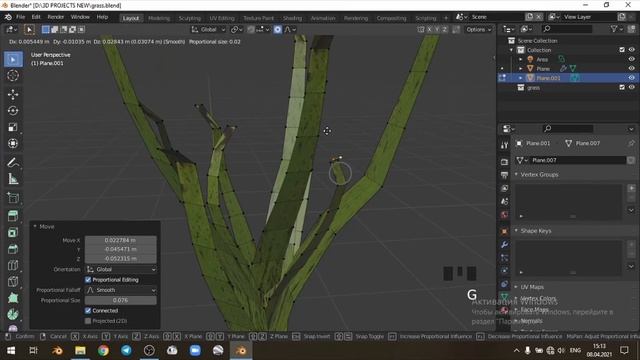Select the Select Box tool

coord(13,60)
